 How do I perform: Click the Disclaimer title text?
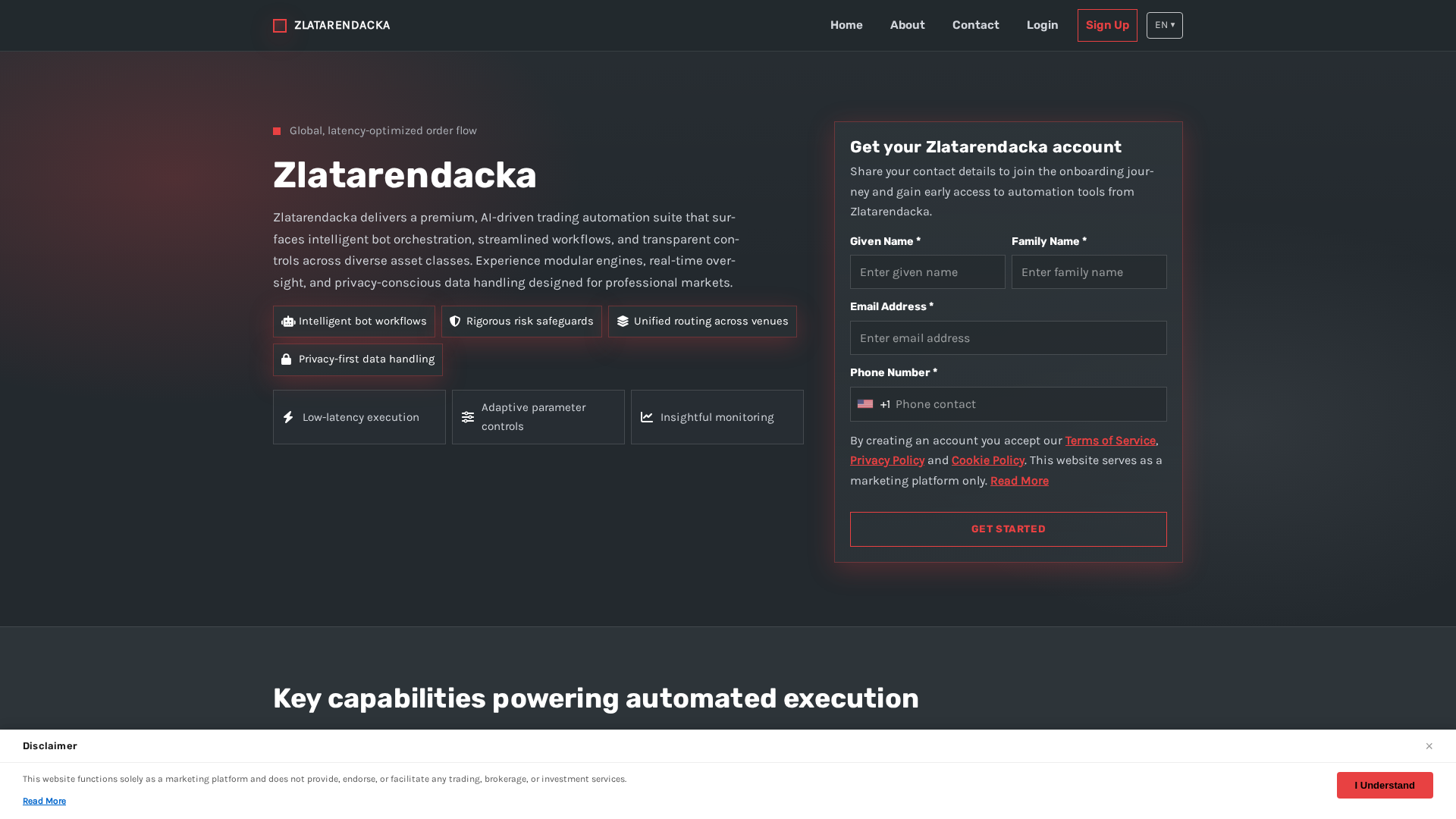coord(50,746)
